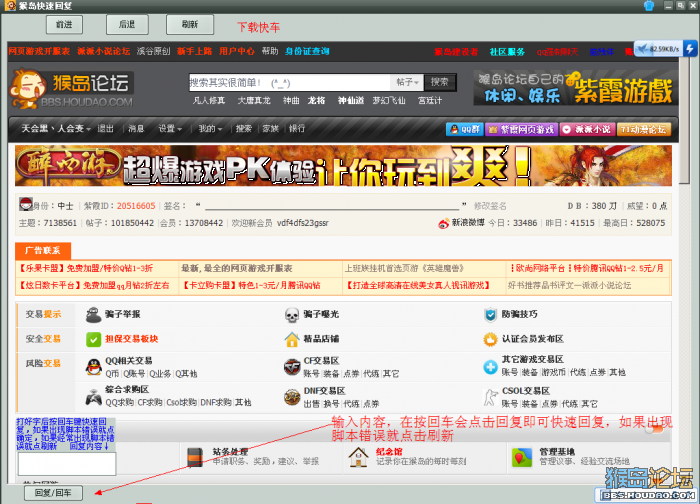
Task: Expand the 天会黑、人会变 username menu
Action: coord(56,129)
